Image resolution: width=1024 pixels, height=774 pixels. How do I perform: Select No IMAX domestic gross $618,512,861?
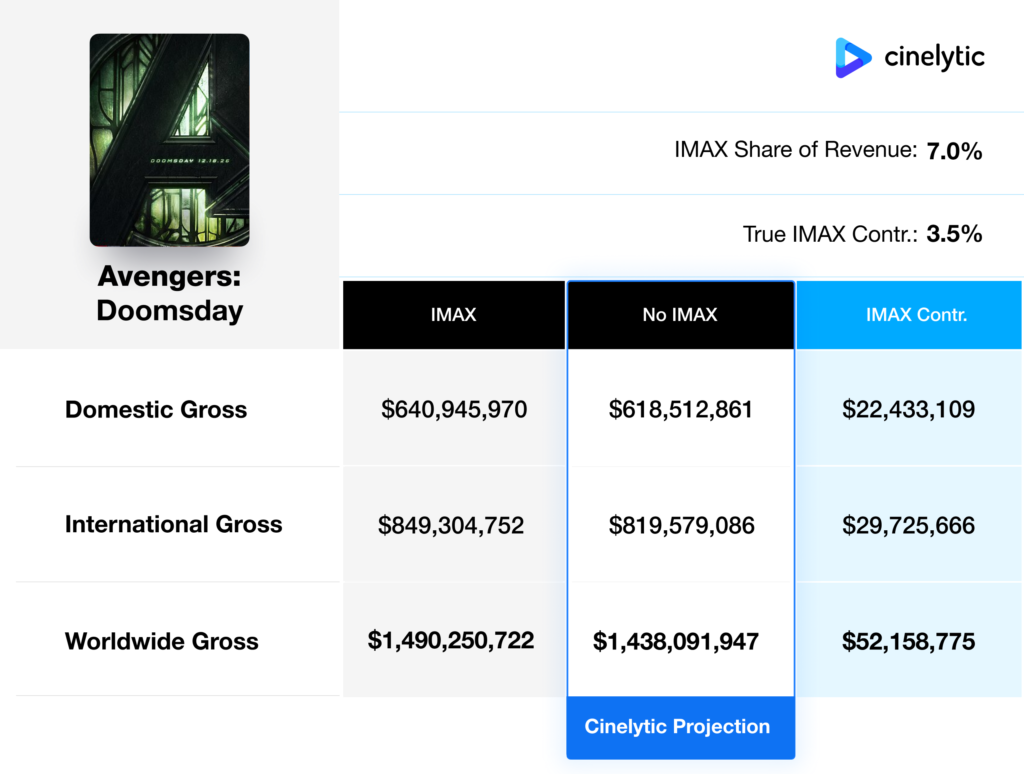681,410
